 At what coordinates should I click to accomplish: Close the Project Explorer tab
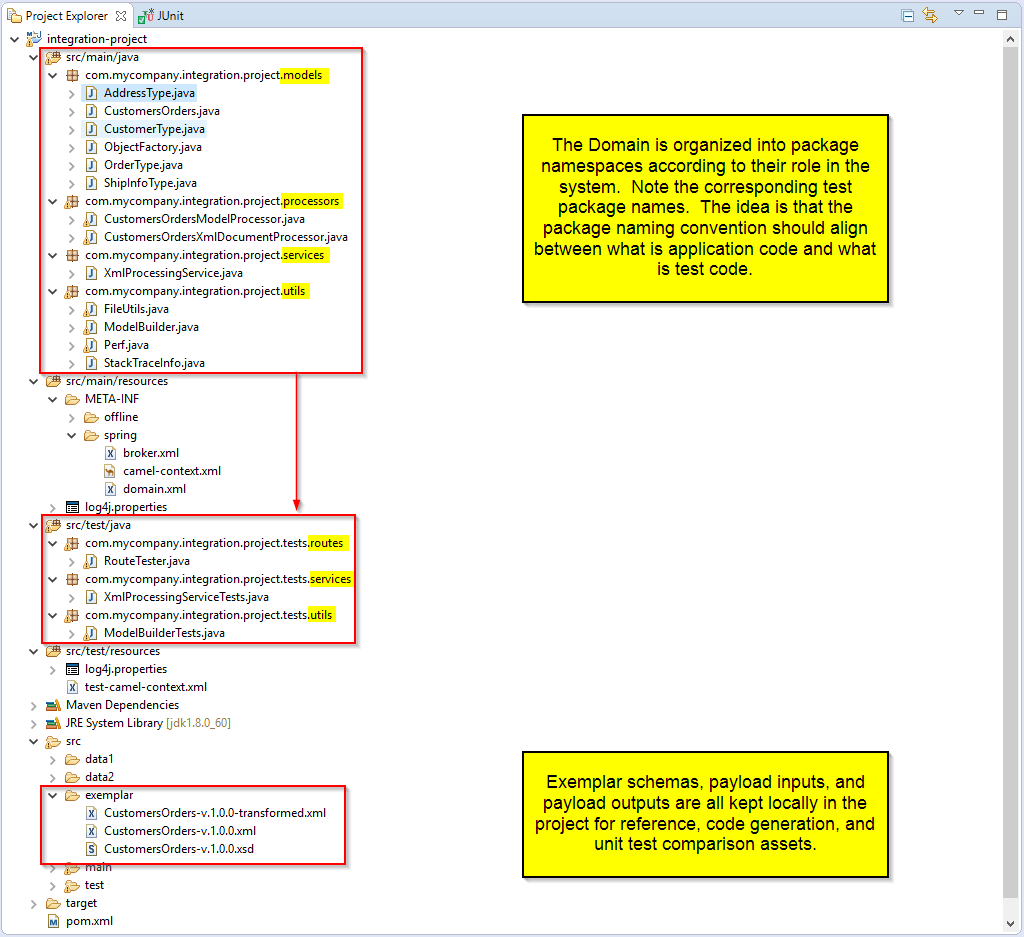click(x=121, y=16)
